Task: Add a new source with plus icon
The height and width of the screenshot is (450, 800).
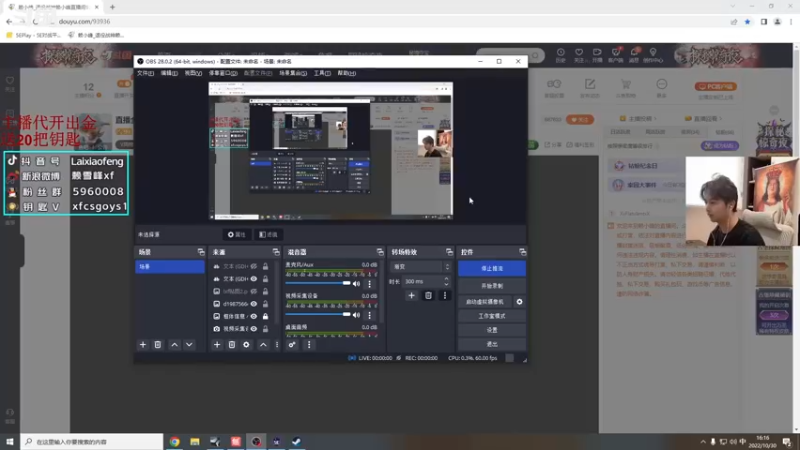Action: (217, 345)
